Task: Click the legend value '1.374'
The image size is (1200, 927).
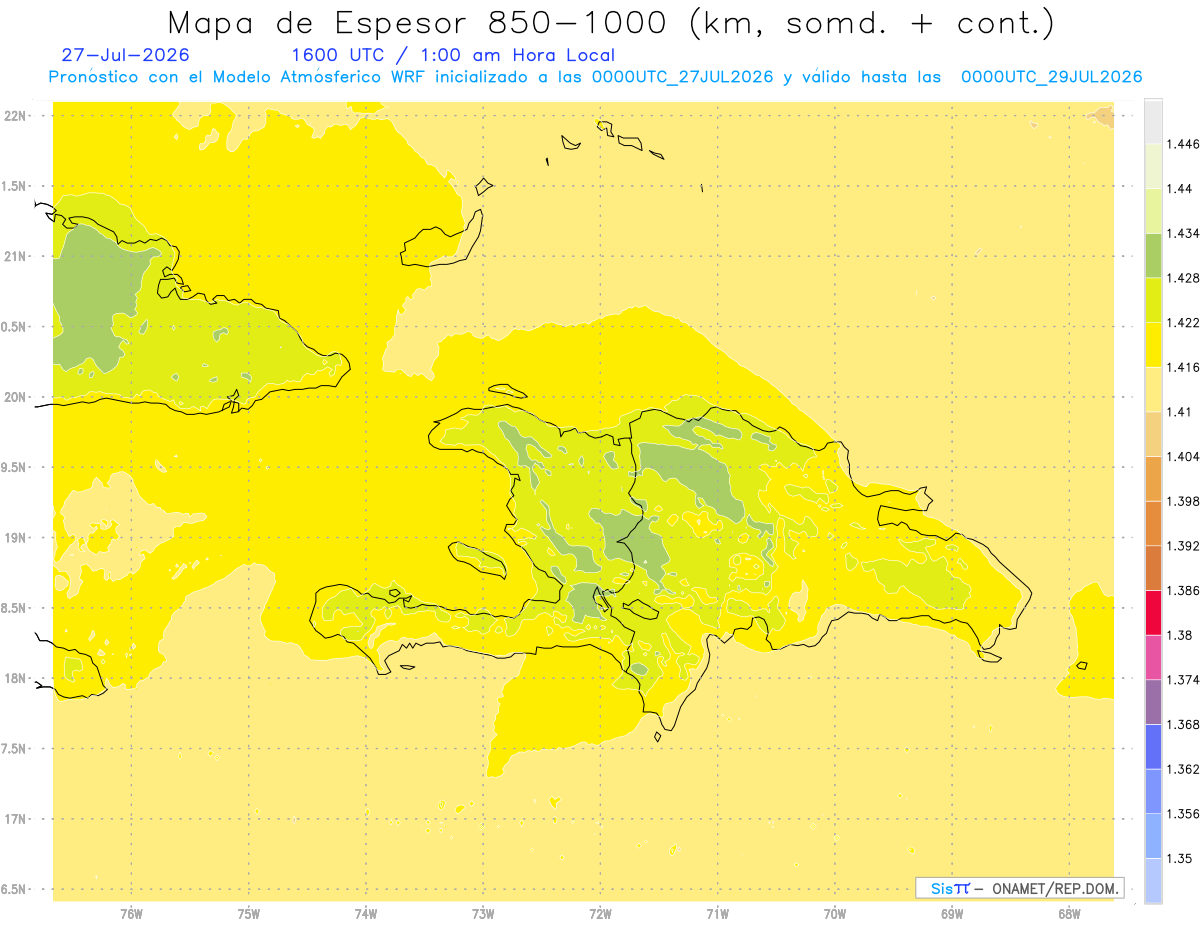Action: coord(1184,680)
